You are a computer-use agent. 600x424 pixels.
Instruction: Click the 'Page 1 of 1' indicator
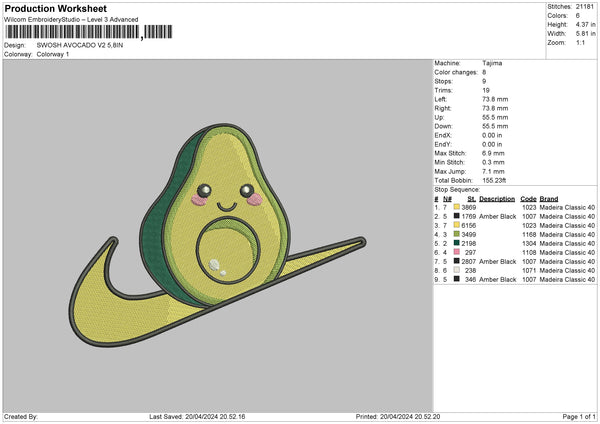579,416
